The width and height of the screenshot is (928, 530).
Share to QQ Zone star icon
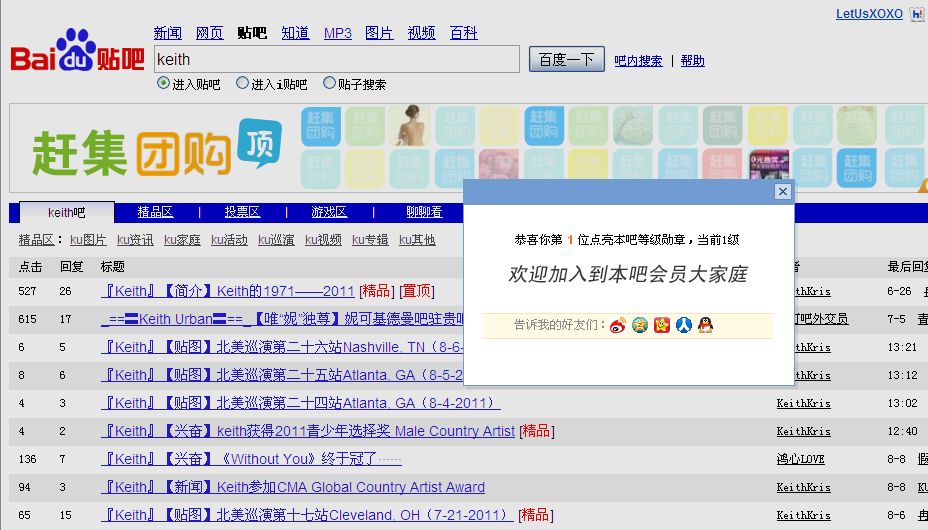640,325
